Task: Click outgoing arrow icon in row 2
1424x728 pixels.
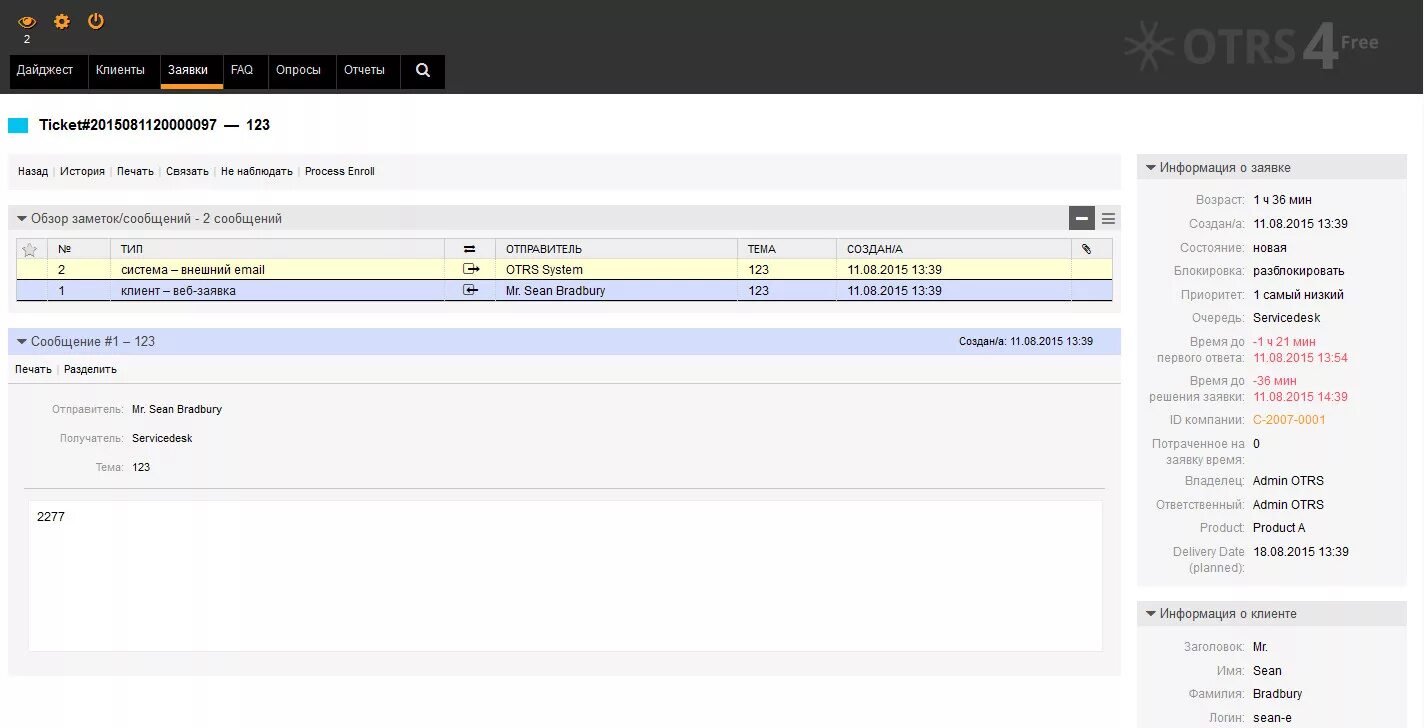Action: coord(471,269)
